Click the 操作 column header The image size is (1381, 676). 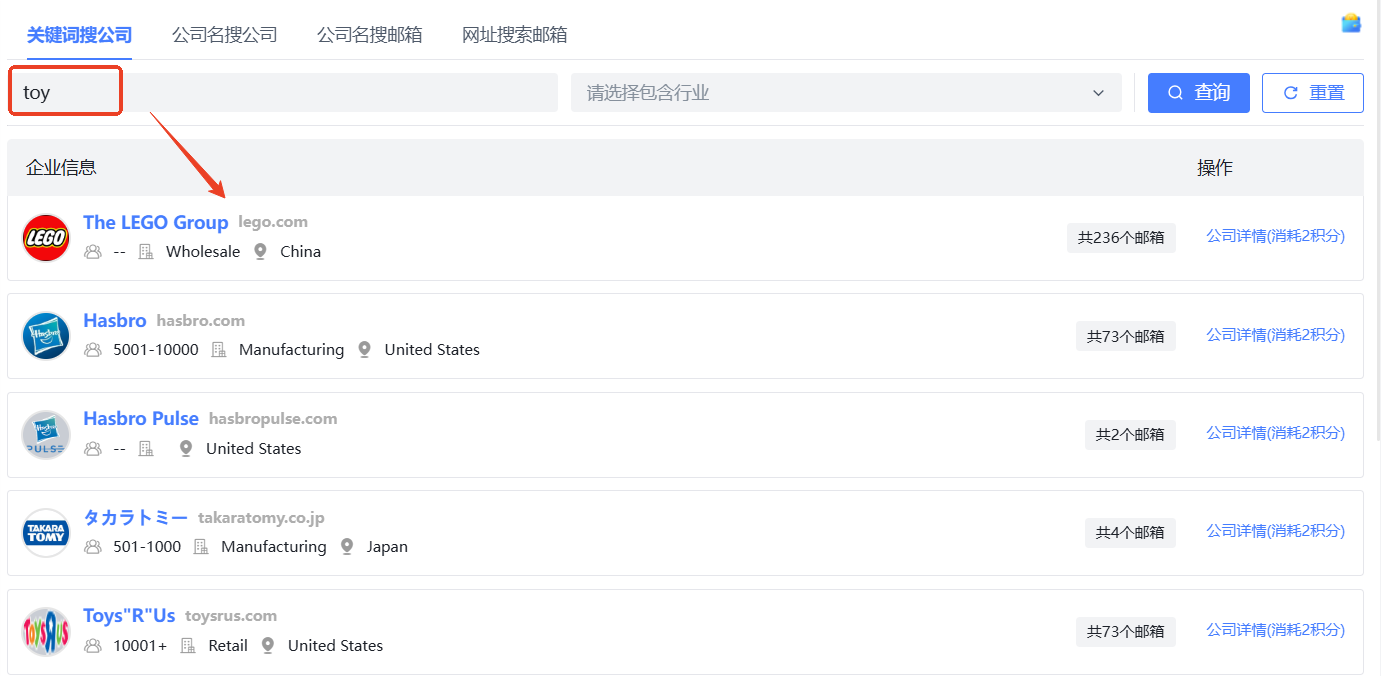[1215, 168]
